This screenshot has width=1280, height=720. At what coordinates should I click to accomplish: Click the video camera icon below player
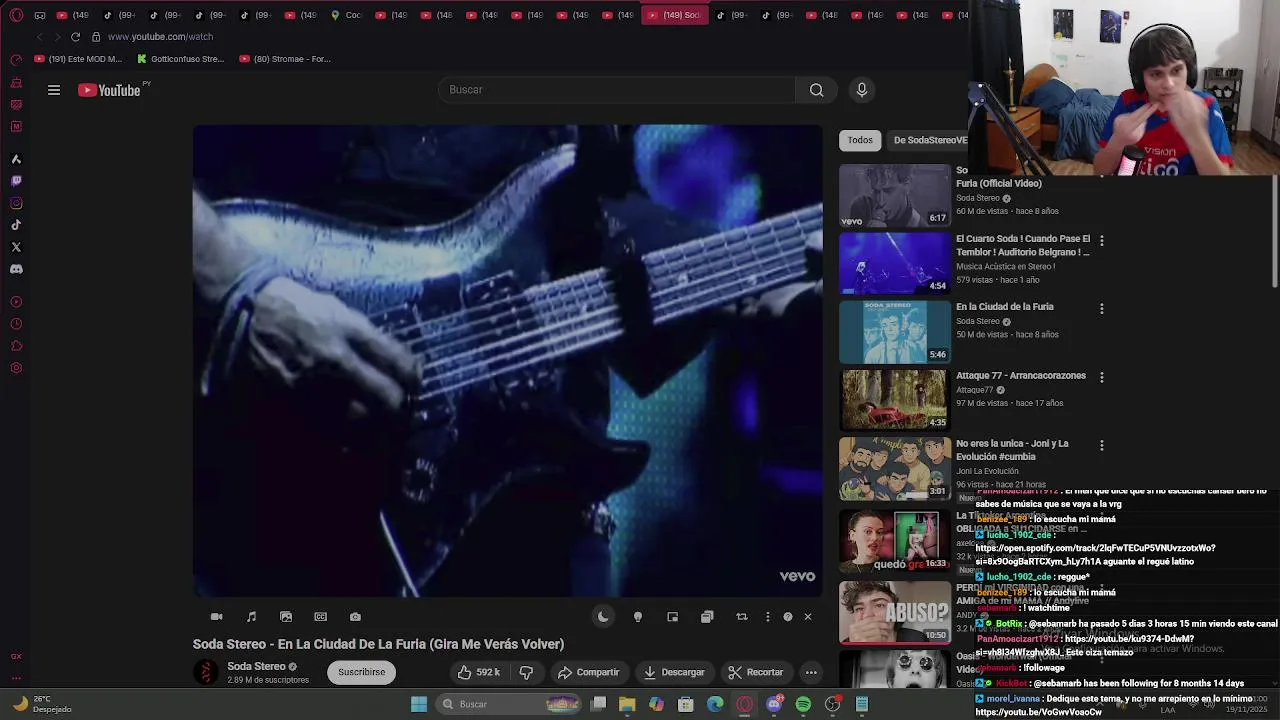click(216, 617)
